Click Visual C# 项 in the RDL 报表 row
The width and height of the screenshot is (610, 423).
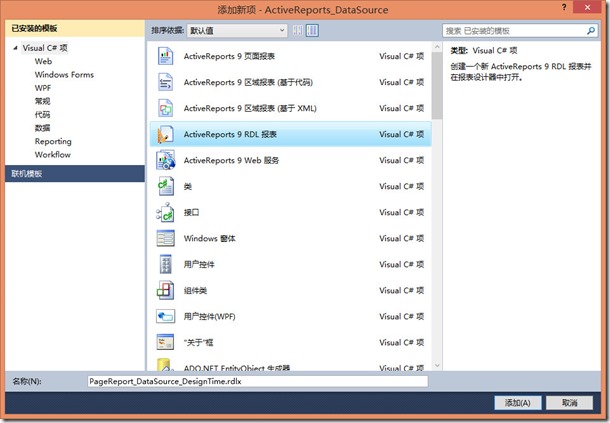[401, 135]
